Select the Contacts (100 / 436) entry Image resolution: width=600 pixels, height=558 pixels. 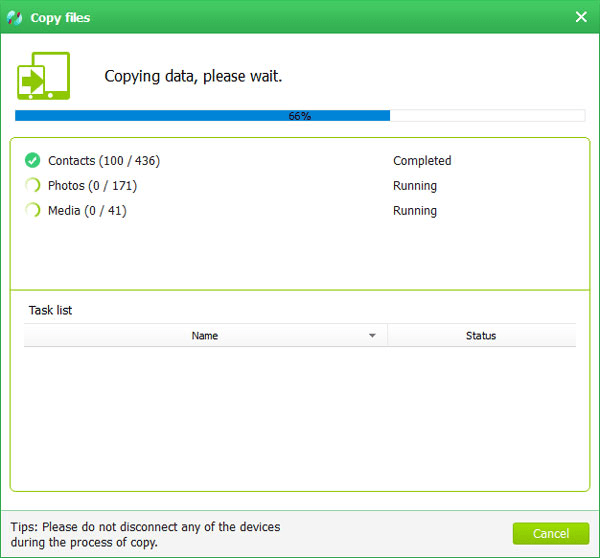(x=104, y=161)
